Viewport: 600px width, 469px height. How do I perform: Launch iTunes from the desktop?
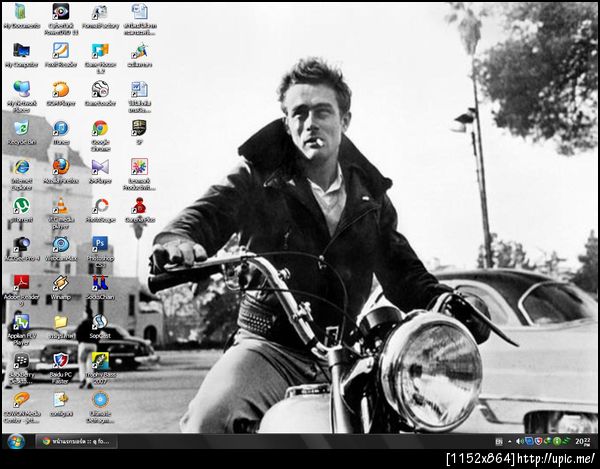60,128
